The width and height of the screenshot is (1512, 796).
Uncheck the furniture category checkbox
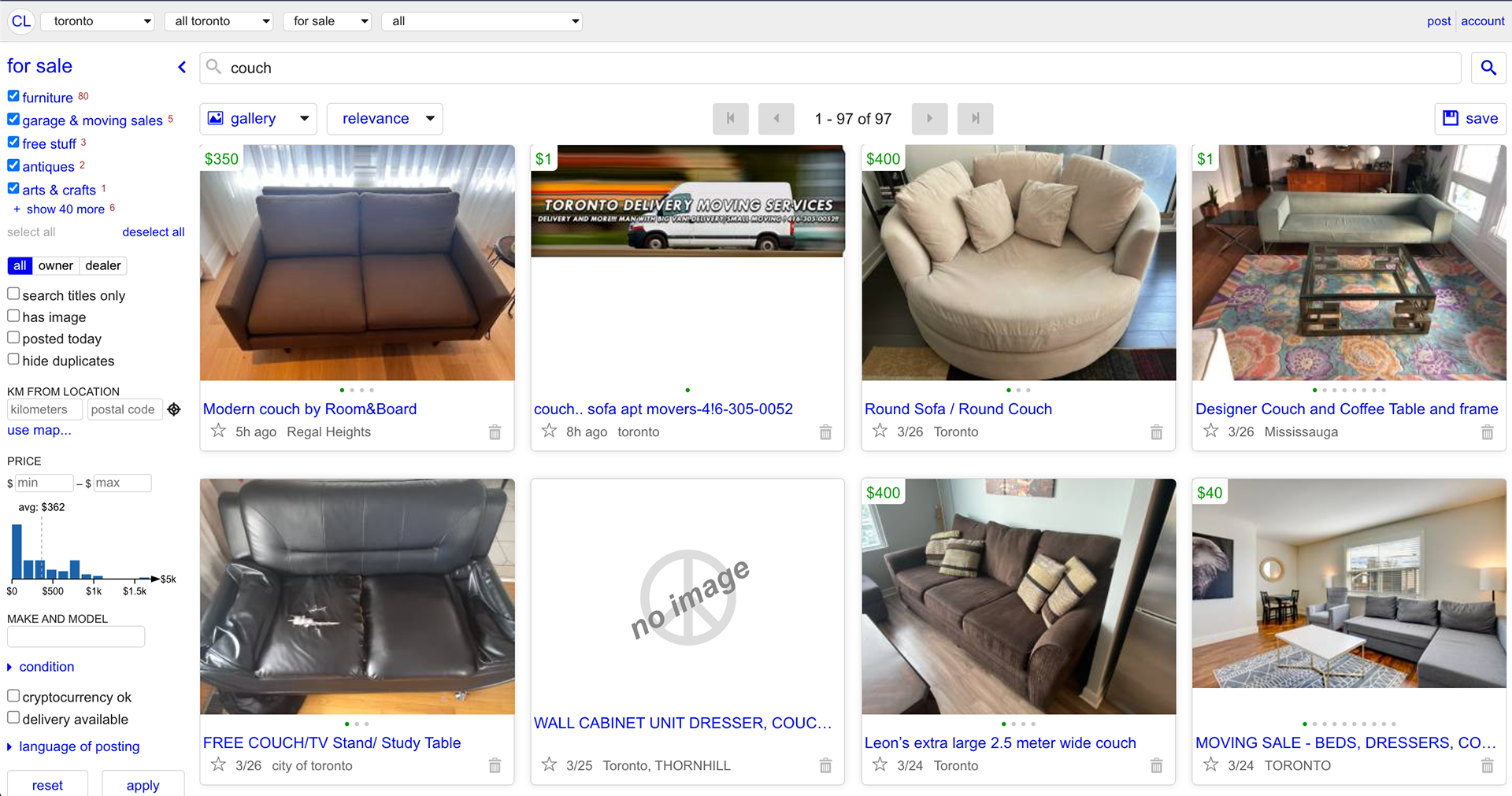(13, 96)
